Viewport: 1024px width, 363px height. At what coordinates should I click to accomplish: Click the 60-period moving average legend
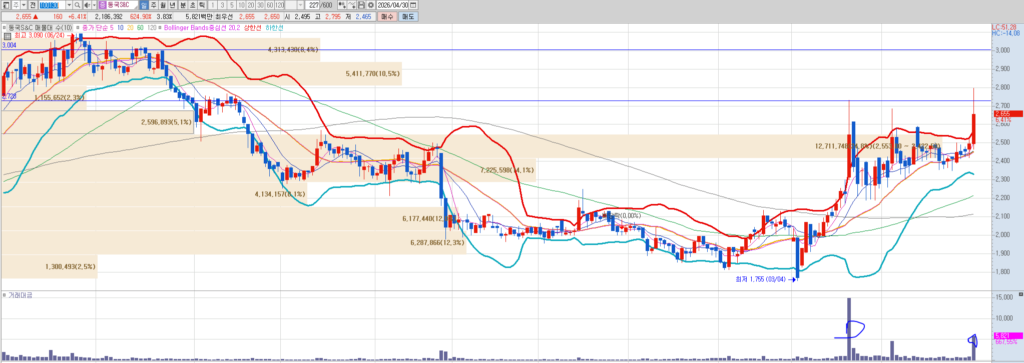(140, 27)
